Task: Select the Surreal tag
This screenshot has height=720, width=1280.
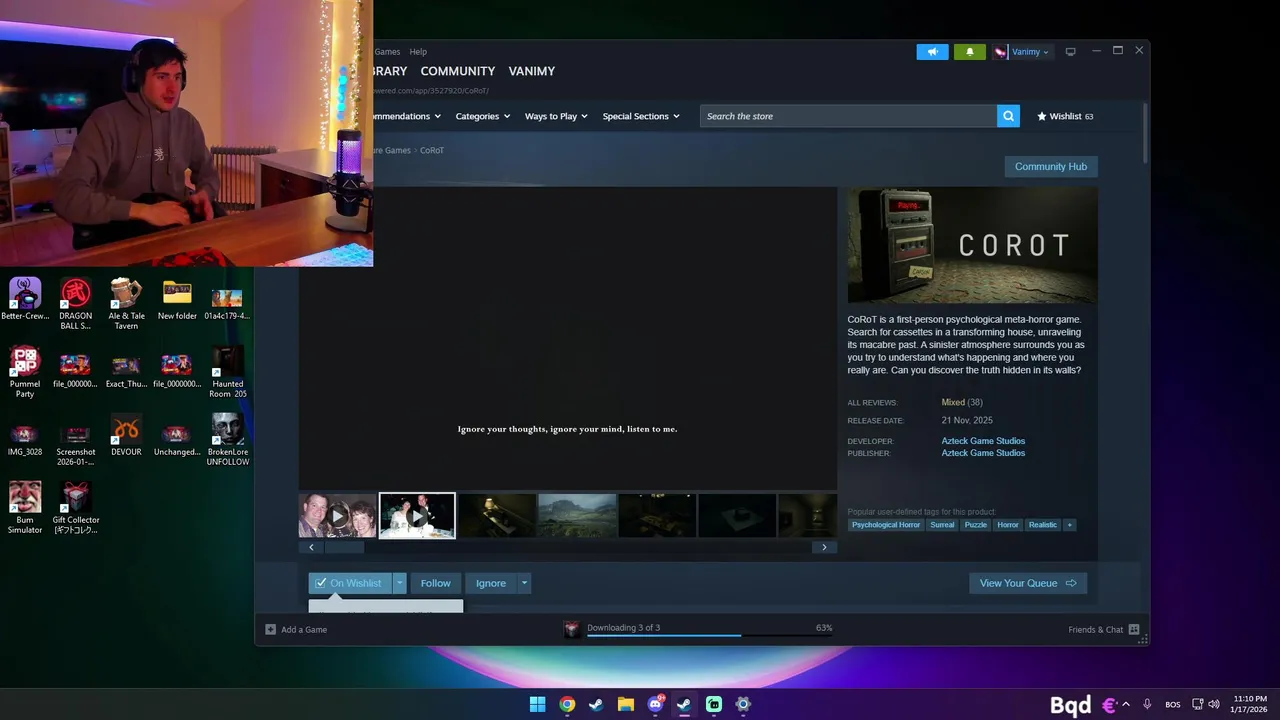Action: pos(942,525)
